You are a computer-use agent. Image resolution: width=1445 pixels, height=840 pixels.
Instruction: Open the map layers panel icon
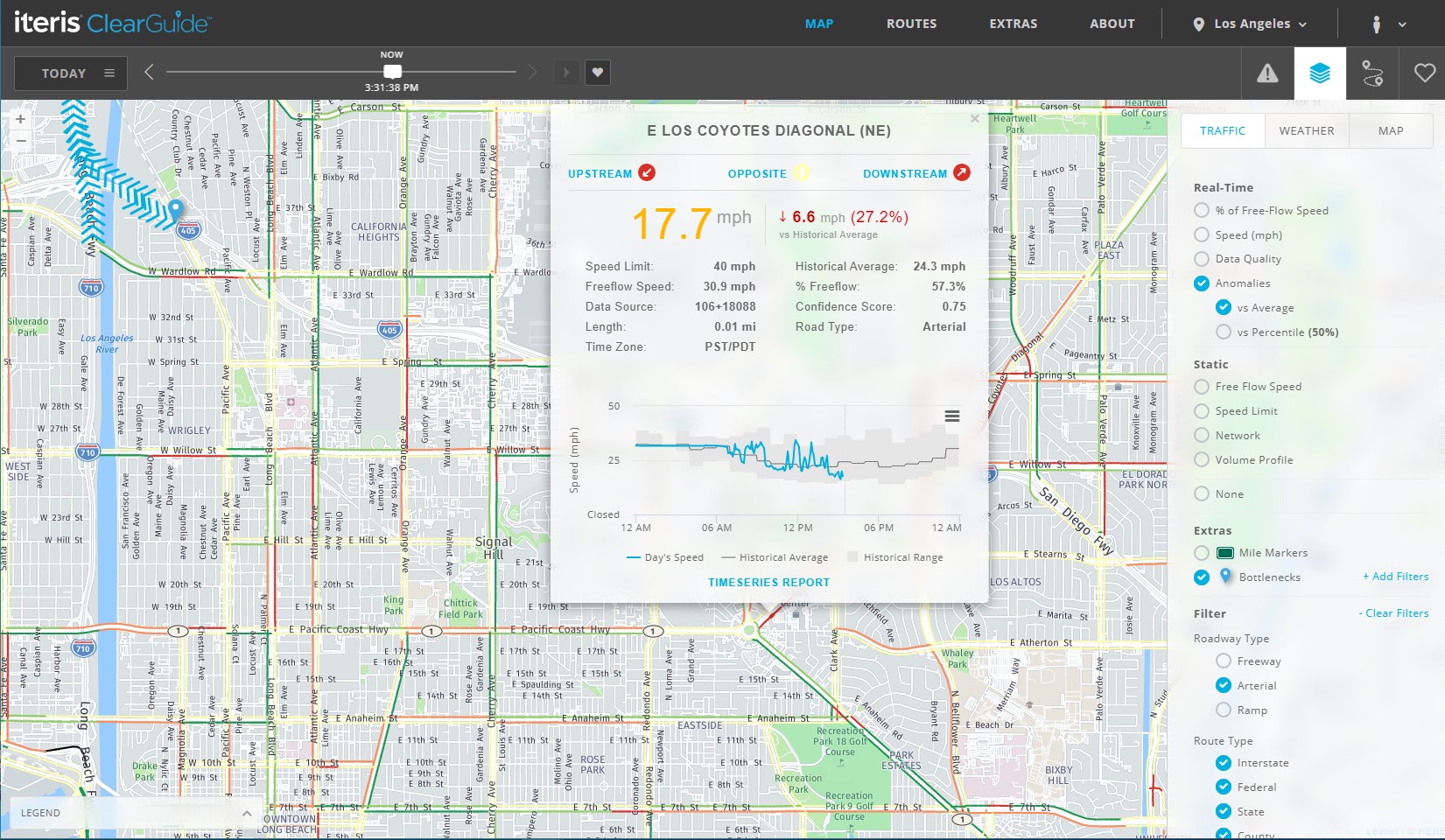click(1320, 73)
